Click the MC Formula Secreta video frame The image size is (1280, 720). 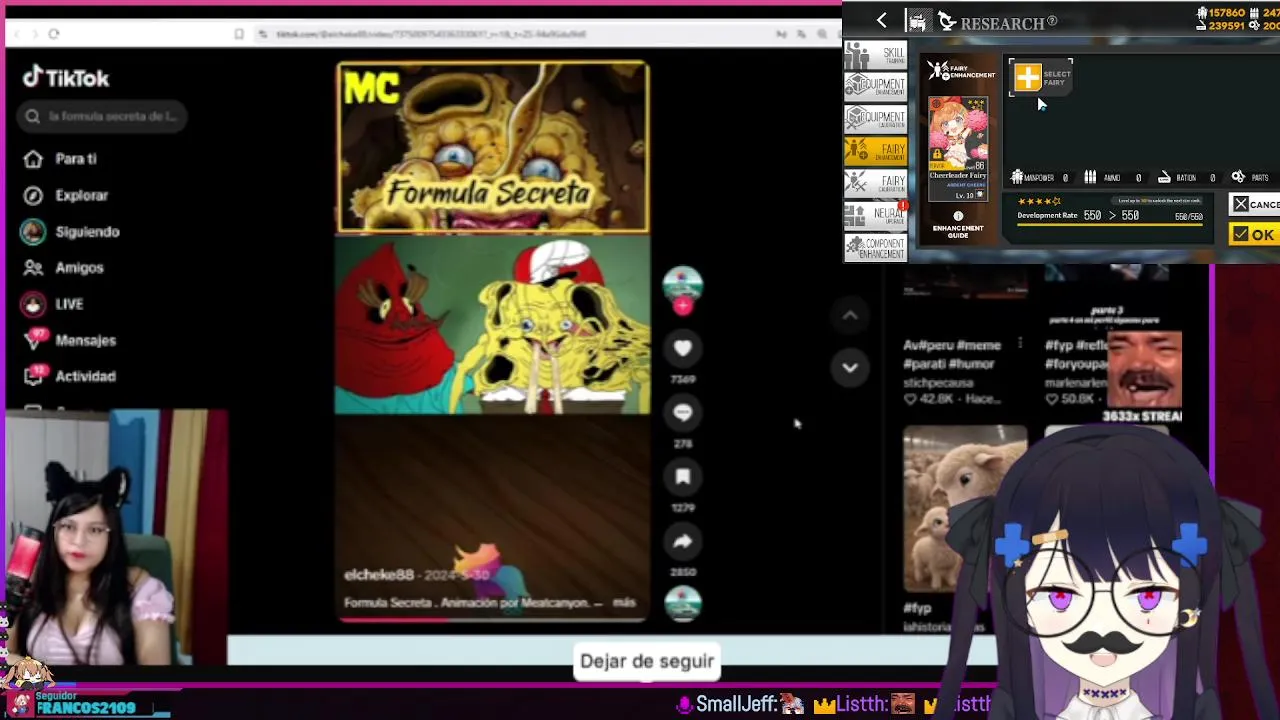tap(492, 147)
